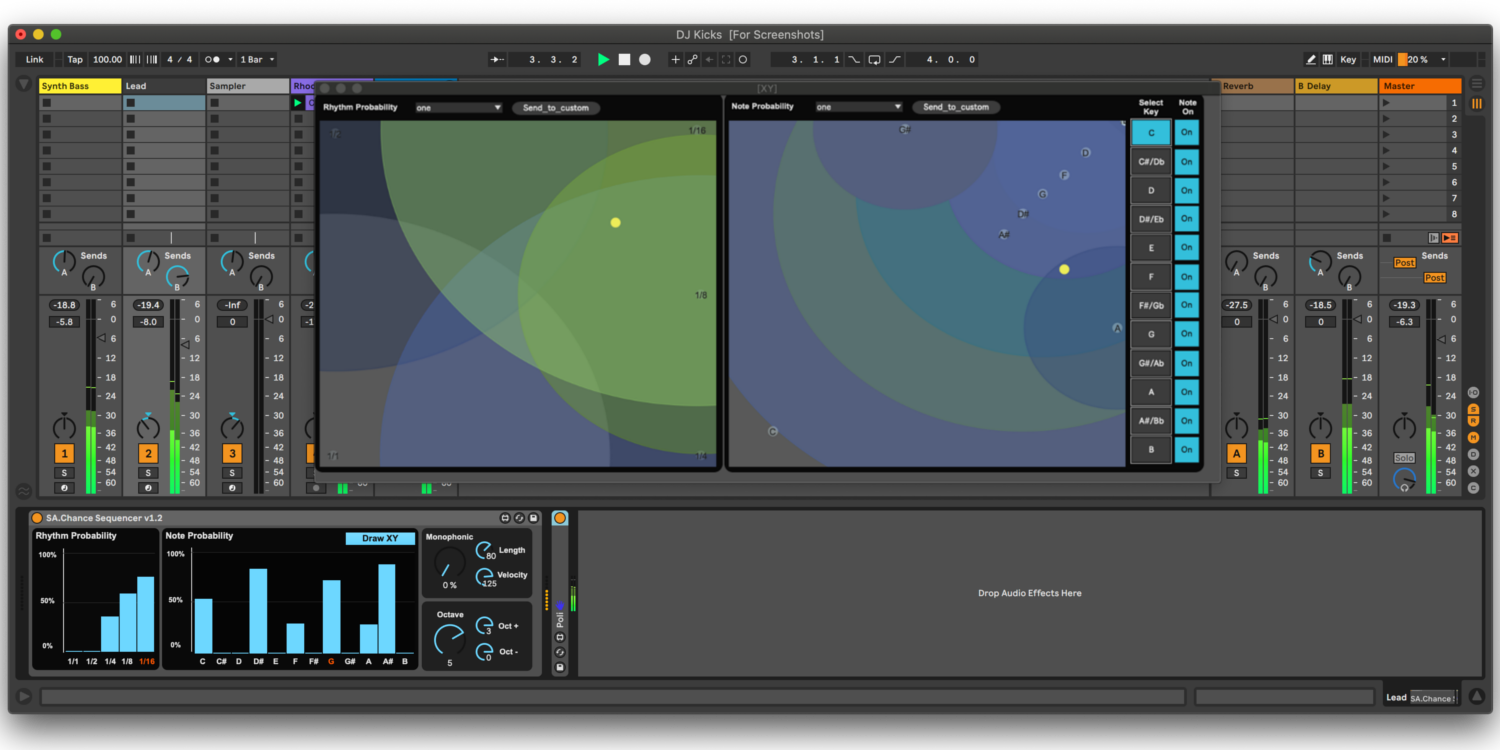
Task: Click the Show/Hide Parameters icon on SA.Chance Sequencer
Action: point(505,518)
